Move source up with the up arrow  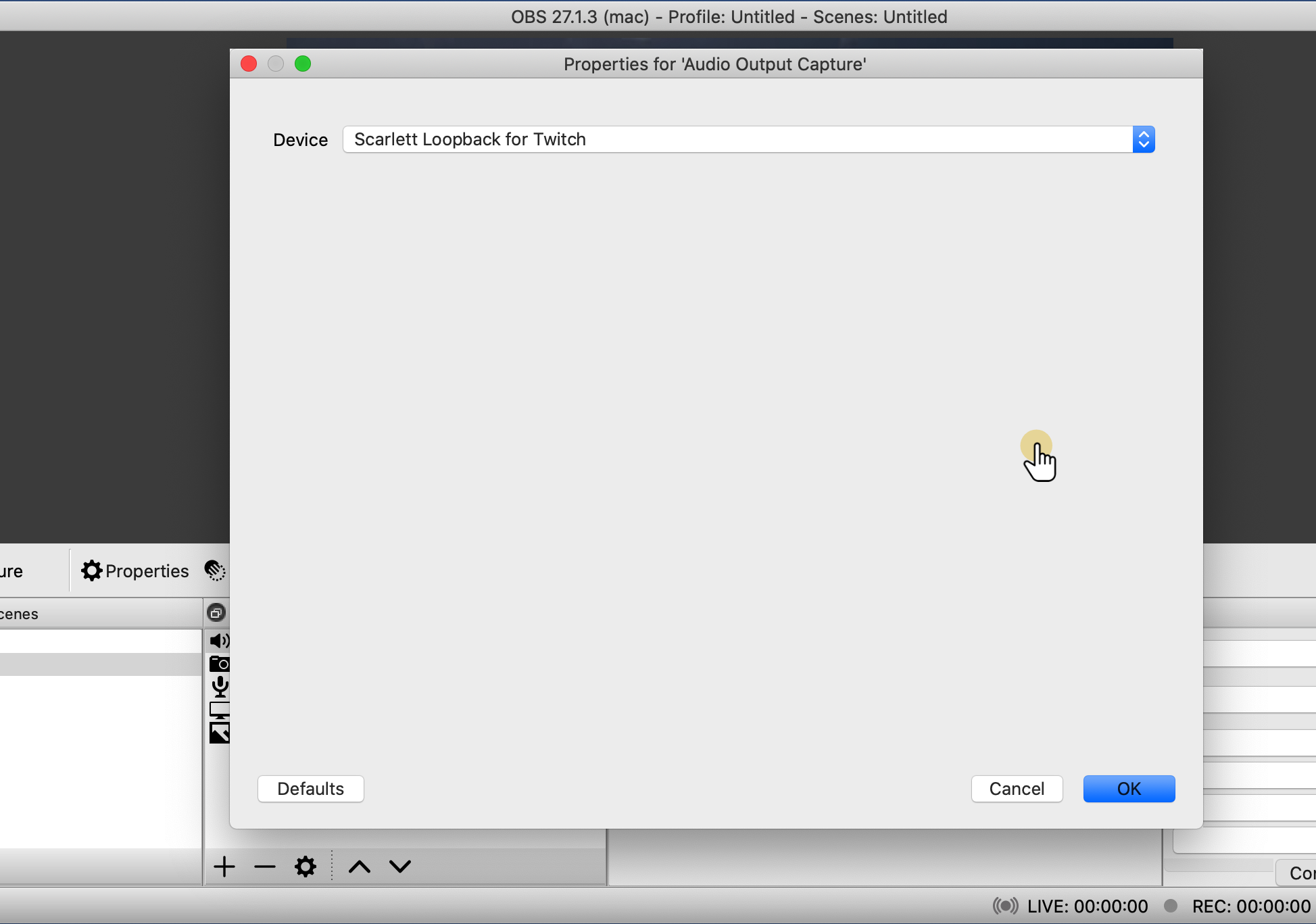pyautogui.click(x=359, y=866)
